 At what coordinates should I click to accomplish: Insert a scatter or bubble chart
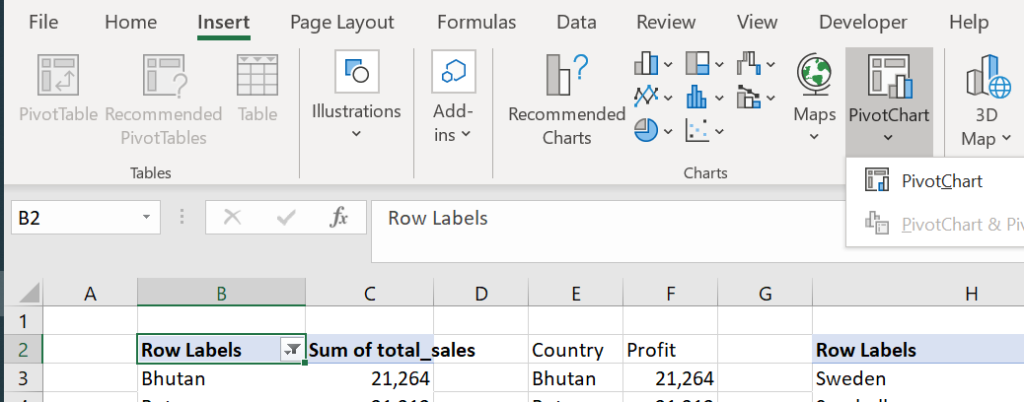tap(698, 130)
